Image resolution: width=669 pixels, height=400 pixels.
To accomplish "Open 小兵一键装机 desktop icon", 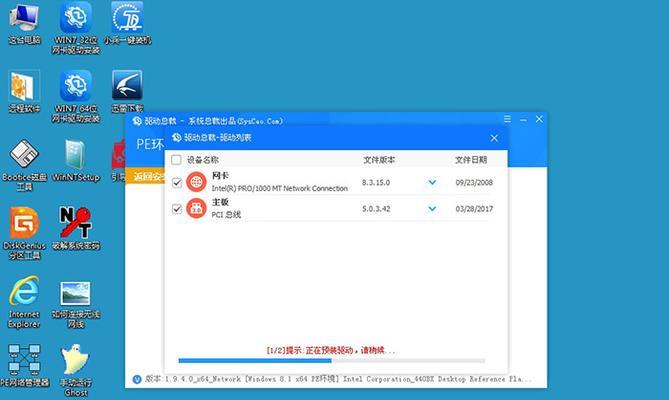I will [x=127, y=23].
